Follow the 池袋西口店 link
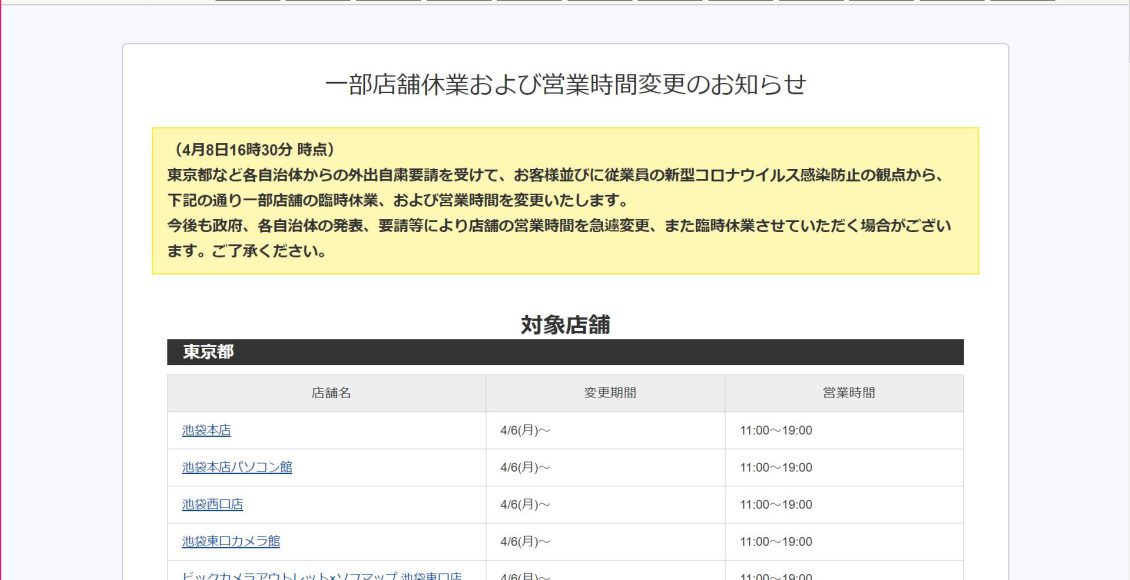This screenshot has width=1130, height=580. (212, 504)
